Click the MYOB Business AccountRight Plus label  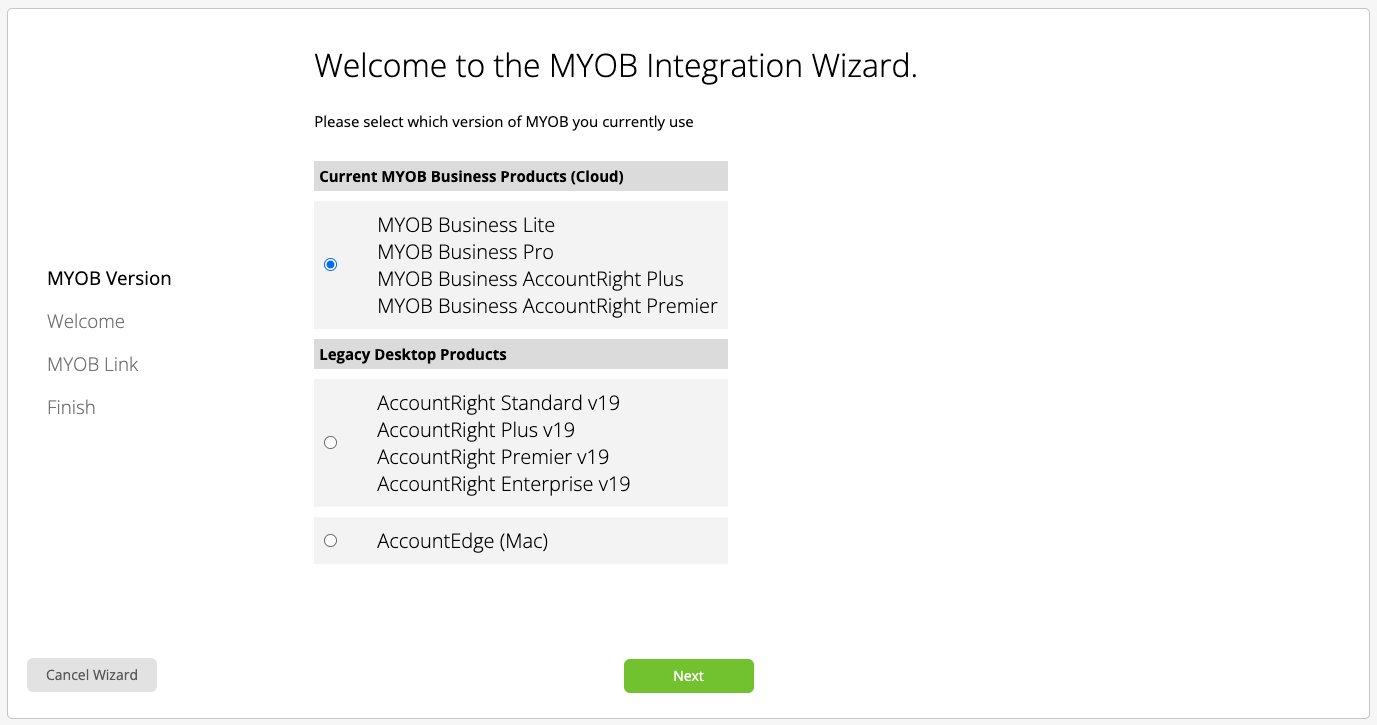(529, 279)
